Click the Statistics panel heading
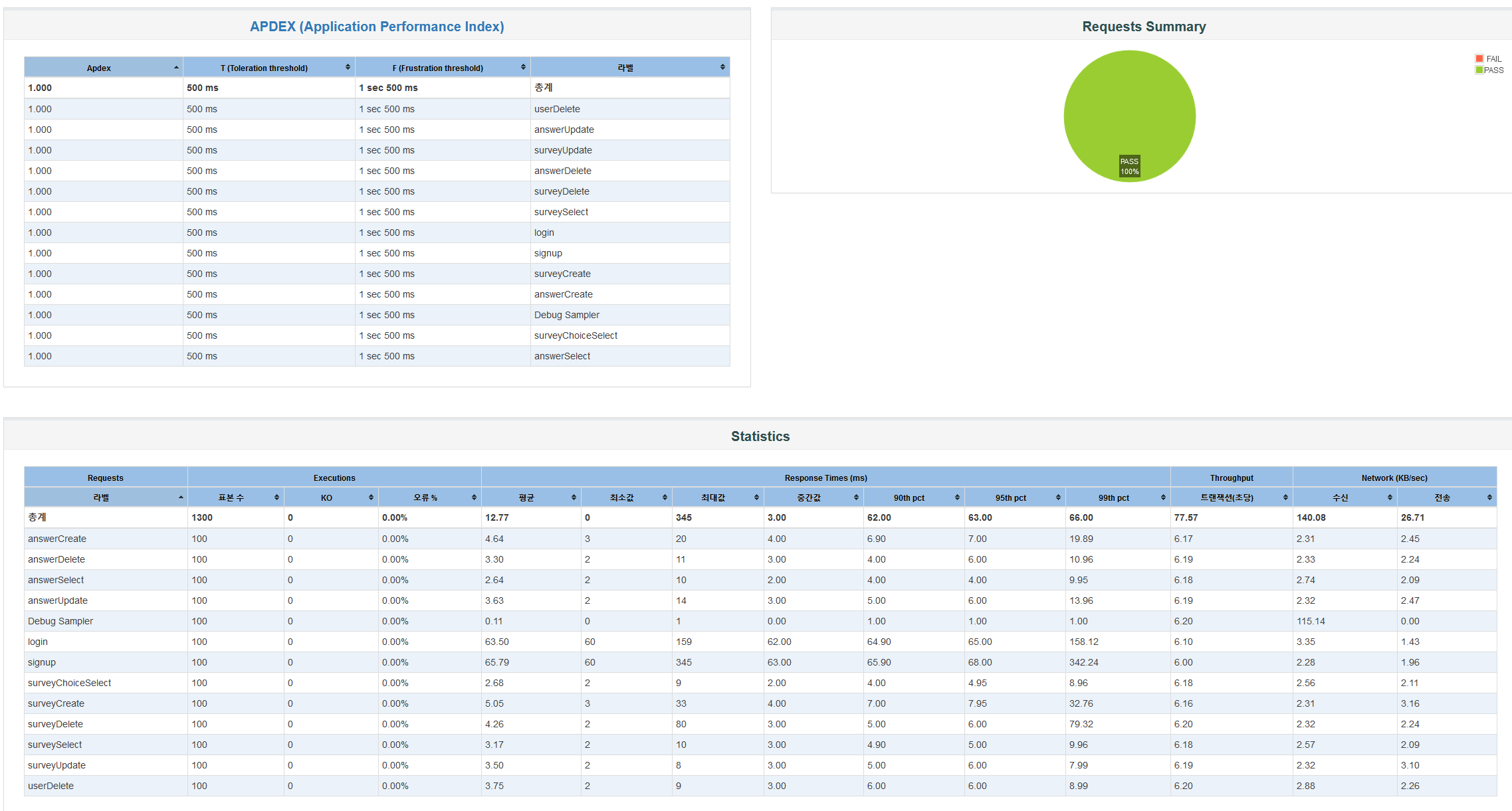The height and width of the screenshot is (811, 1512). 760,436
